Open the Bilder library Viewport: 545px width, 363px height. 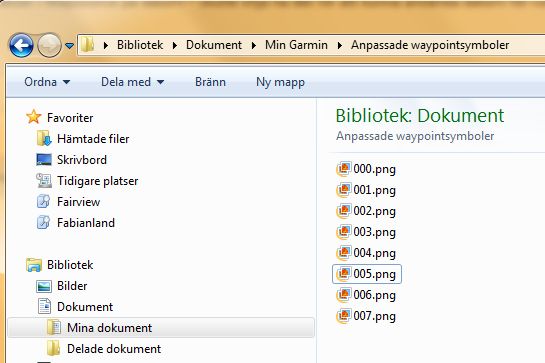(x=72, y=286)
